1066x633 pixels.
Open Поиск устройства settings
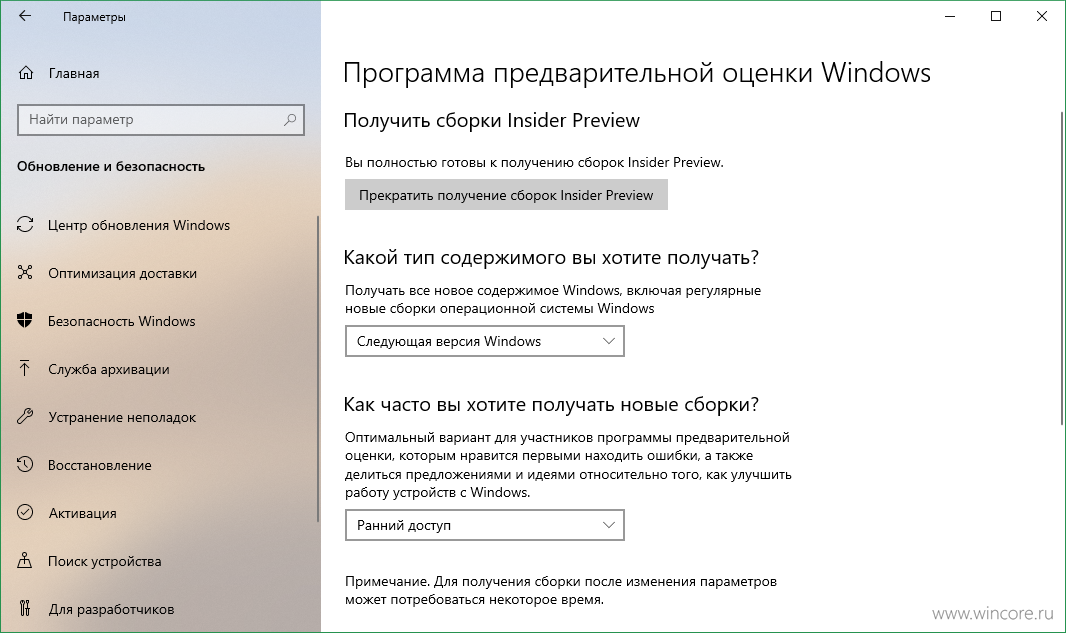tap(105, 561)
